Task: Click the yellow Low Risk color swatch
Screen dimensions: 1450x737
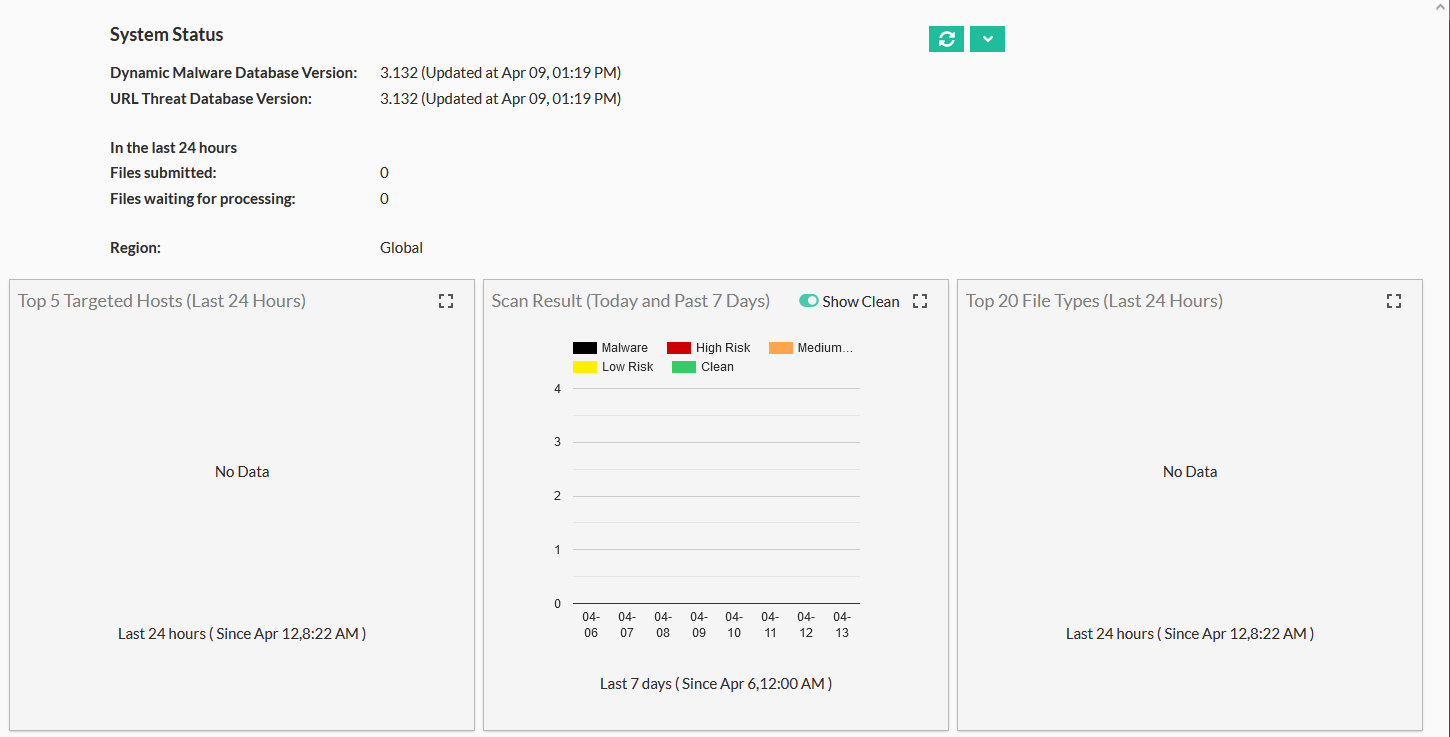Action: click(584, 366)
